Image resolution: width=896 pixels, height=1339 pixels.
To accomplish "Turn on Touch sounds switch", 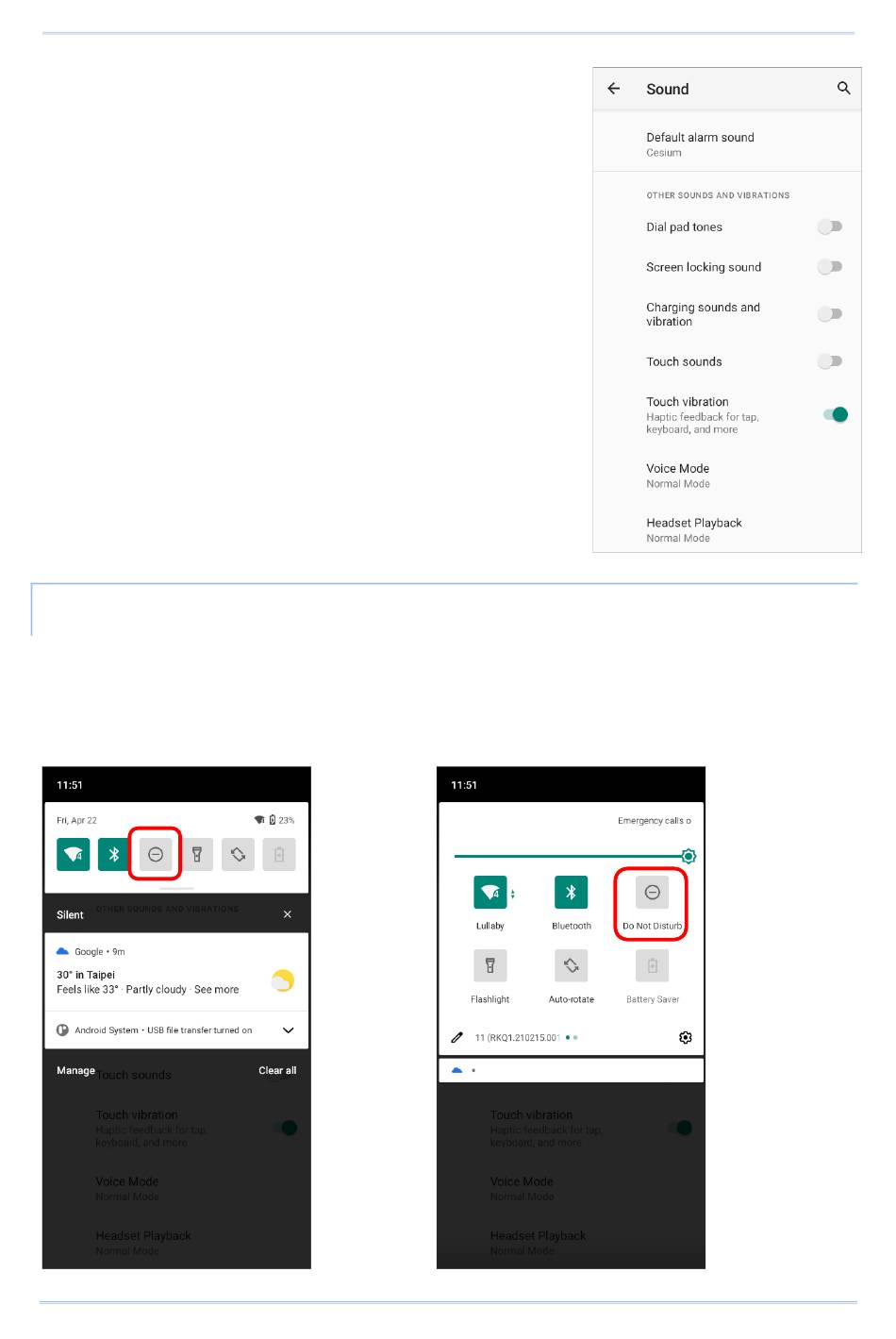I will pyautogui.click(x=830, y=361).
